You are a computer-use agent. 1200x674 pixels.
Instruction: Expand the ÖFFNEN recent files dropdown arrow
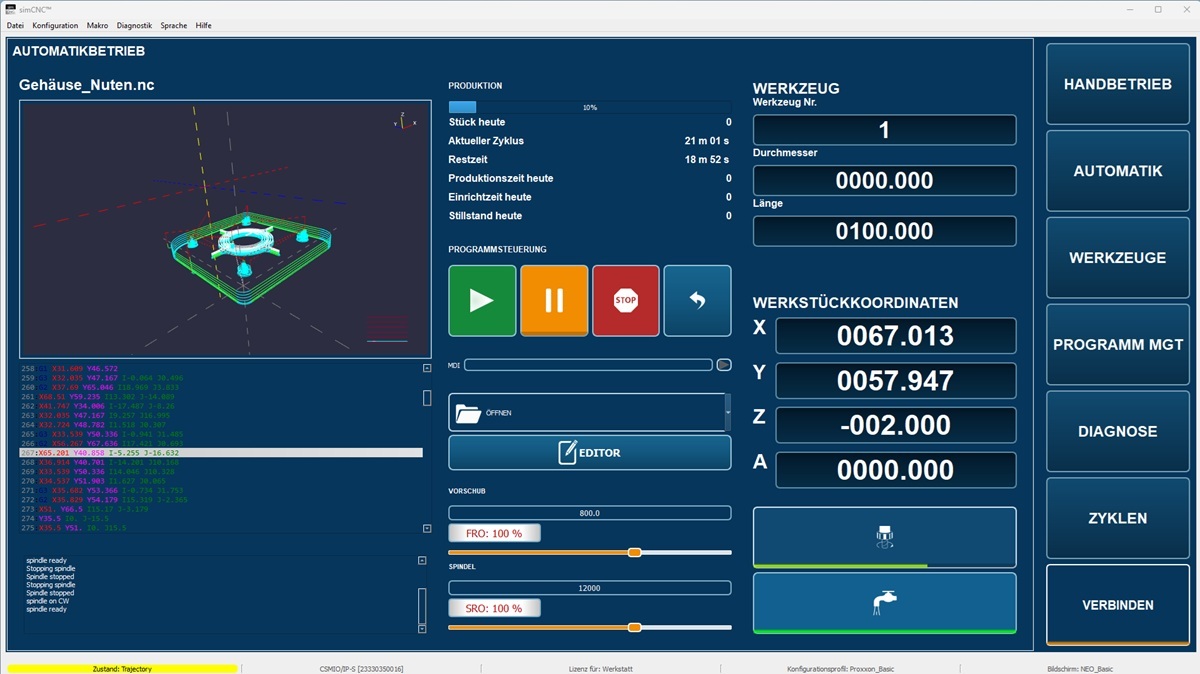[x=728, y=412]
